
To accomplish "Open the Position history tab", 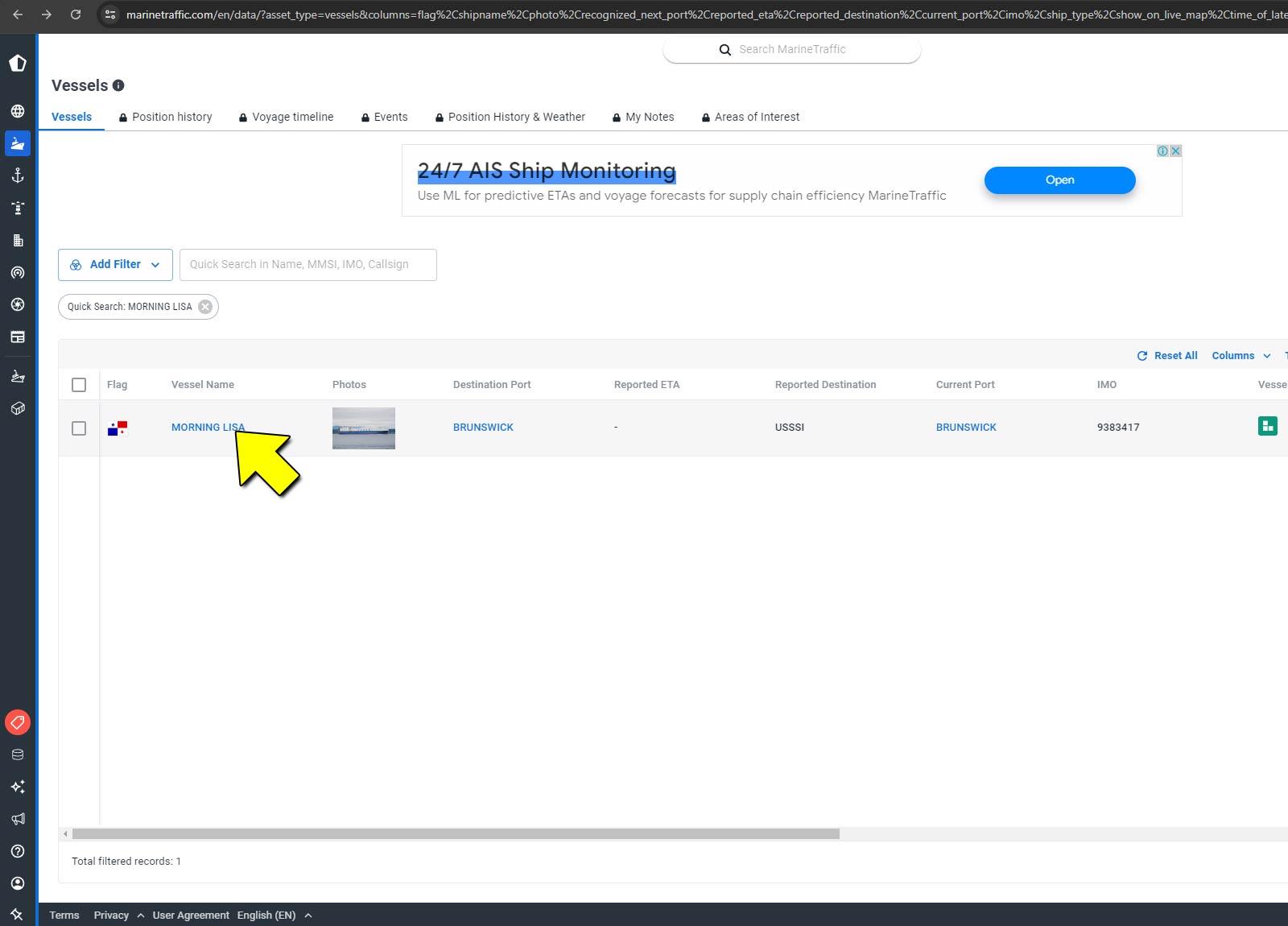I will [x=166, y=117].
